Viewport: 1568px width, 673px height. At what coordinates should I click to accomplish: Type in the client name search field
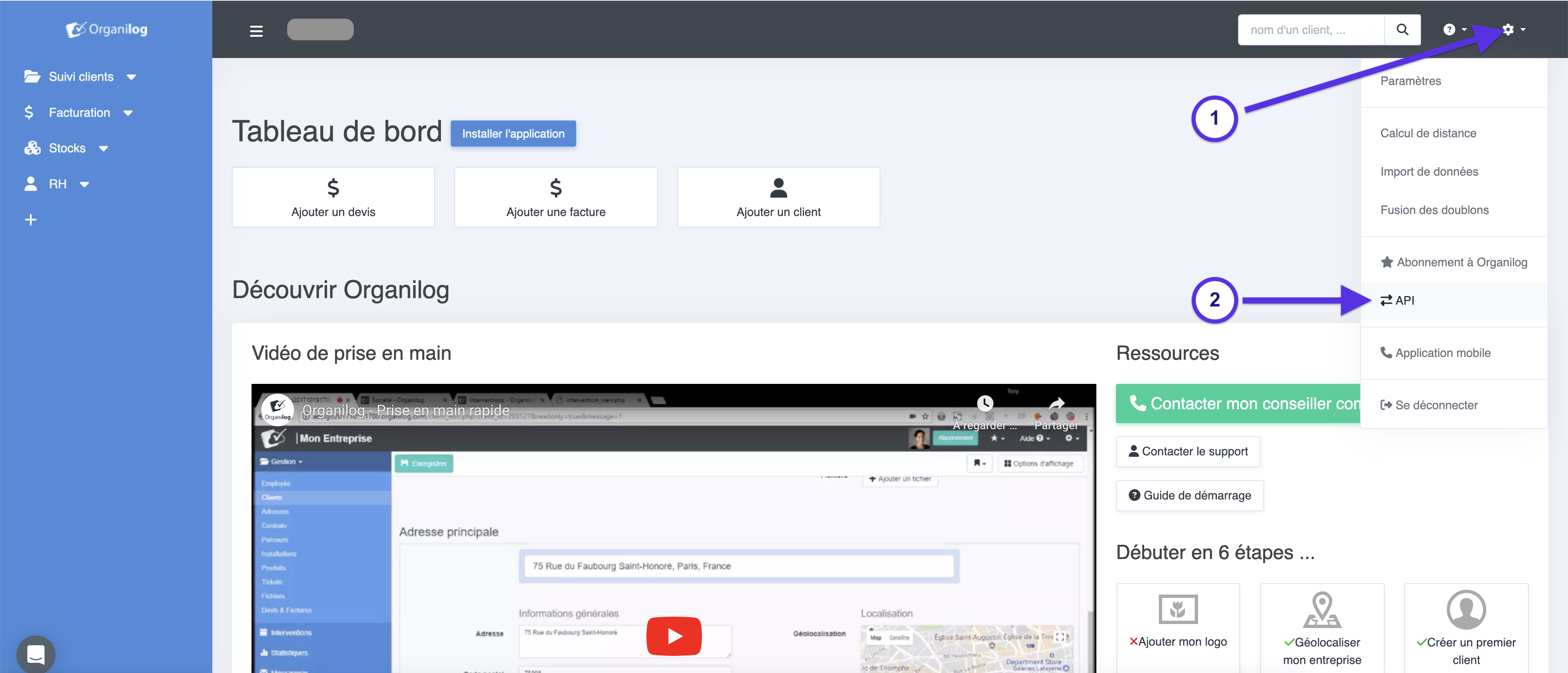[1311, 29]
